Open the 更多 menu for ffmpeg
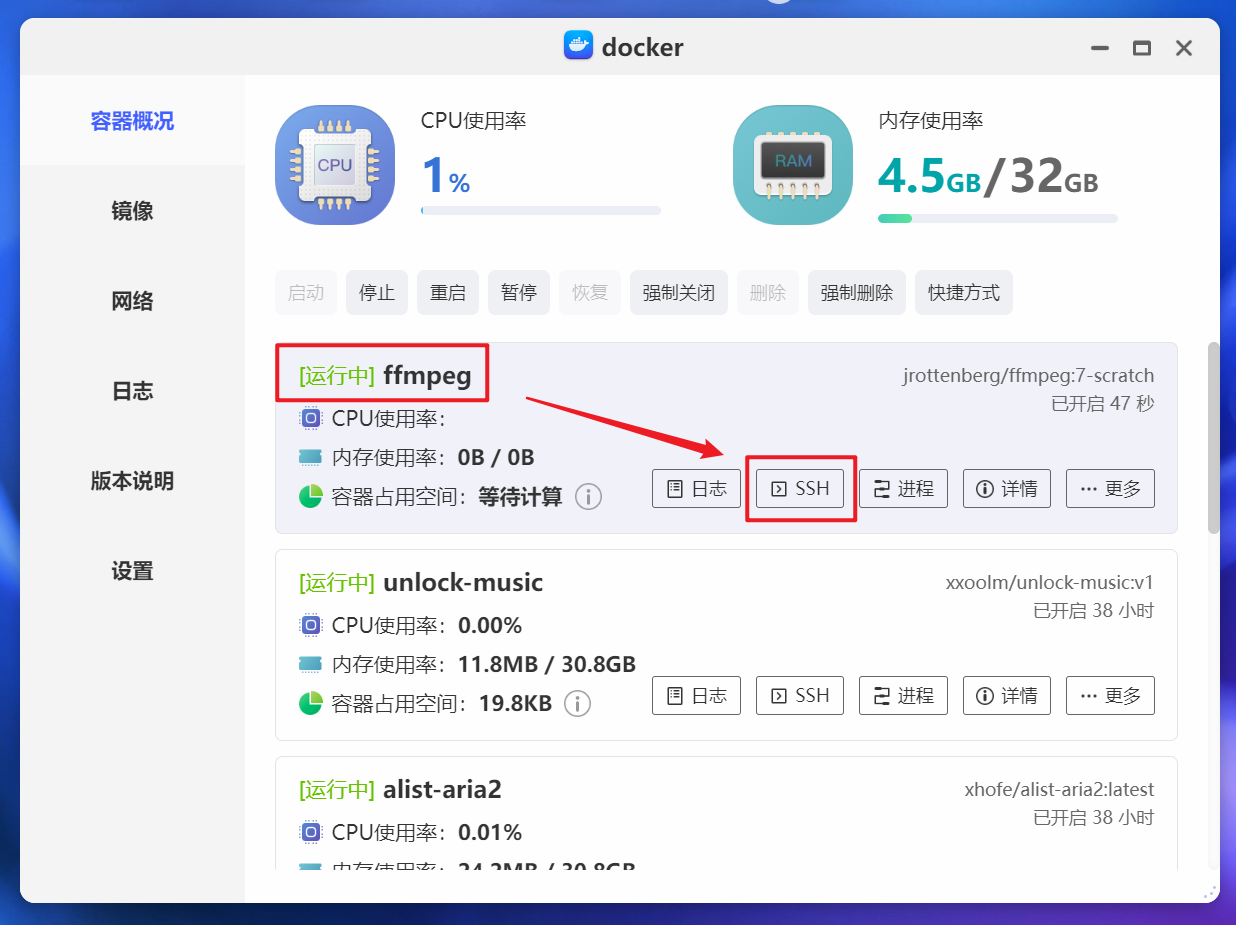The image size is (1236, 925). (1110, 489)
